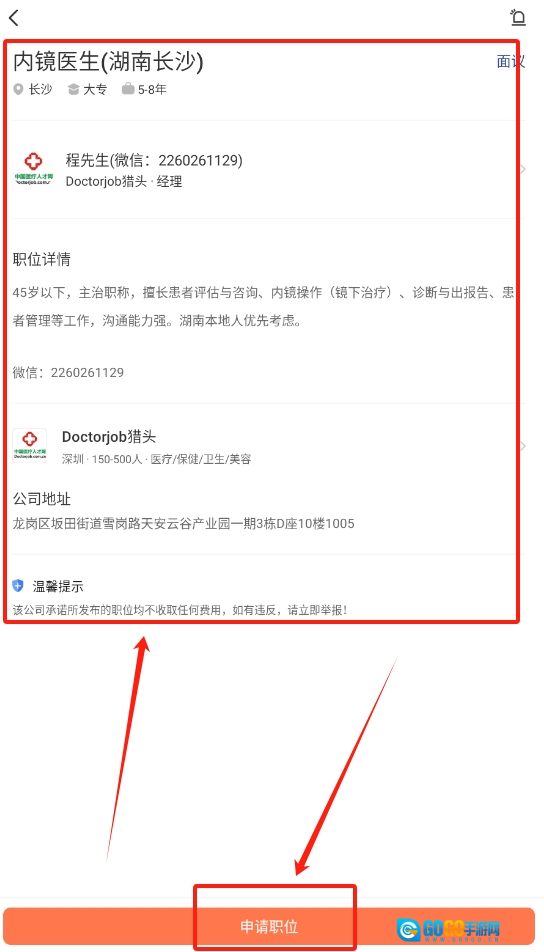Viewport: 544px width, 952px height.
Task: Tap the company address 龙岗区坂田街道 text
Action: pos(183,523)
